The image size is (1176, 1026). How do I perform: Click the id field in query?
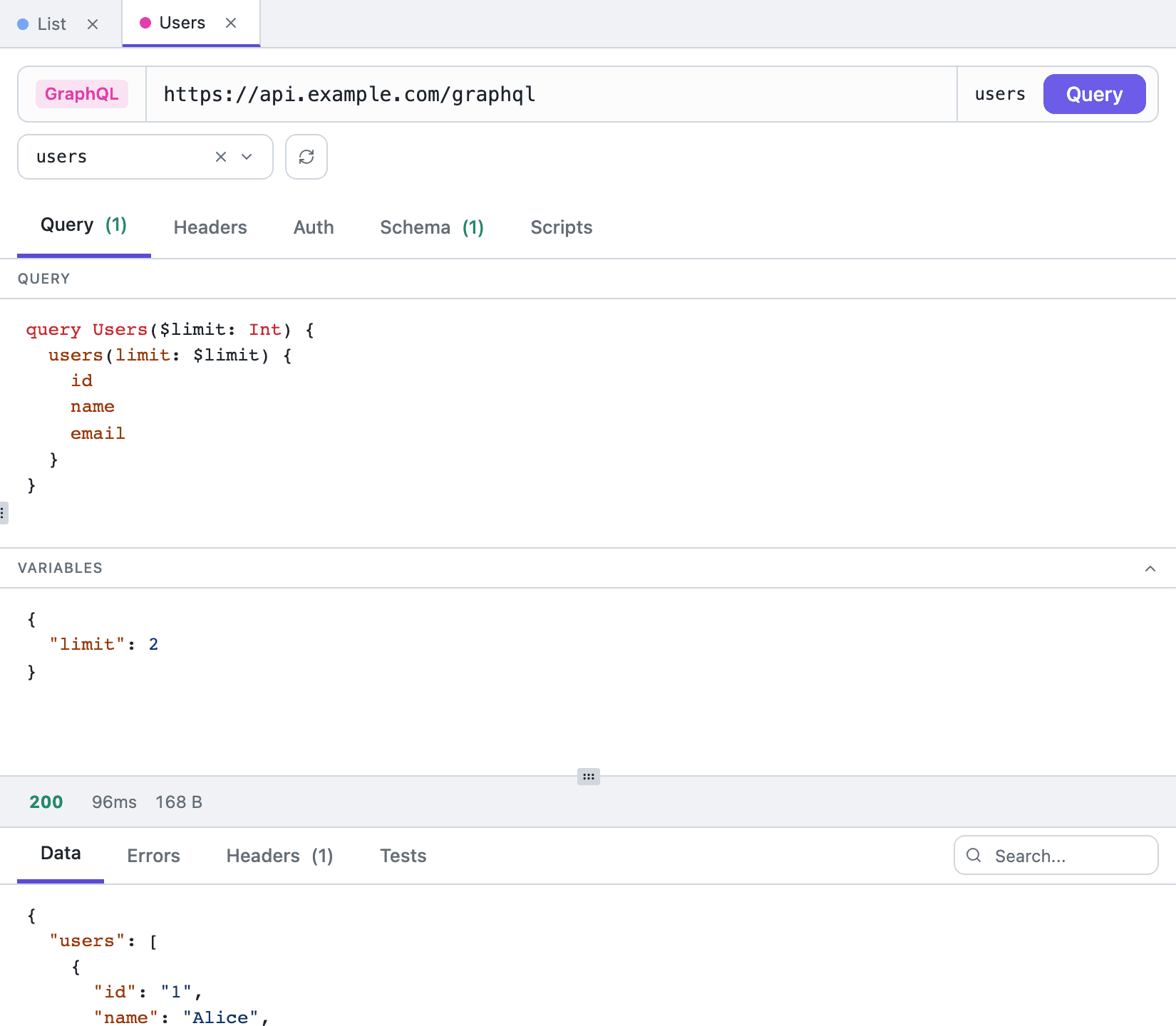point(81,381)
